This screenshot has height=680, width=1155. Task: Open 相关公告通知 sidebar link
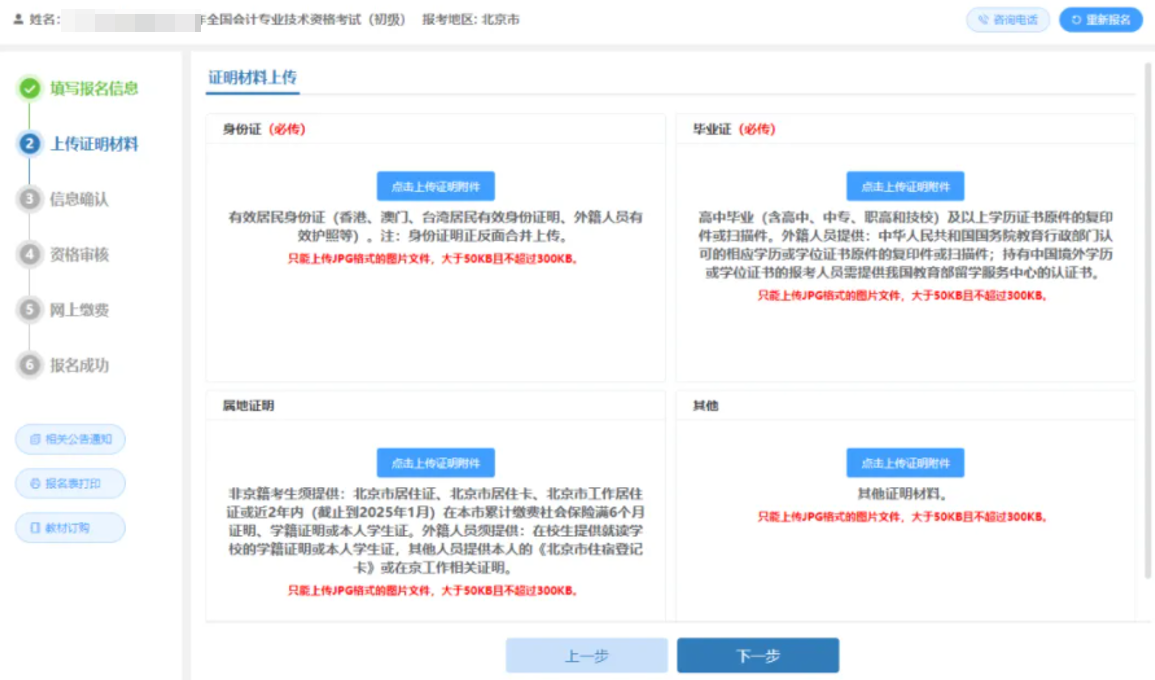[70, 439]
